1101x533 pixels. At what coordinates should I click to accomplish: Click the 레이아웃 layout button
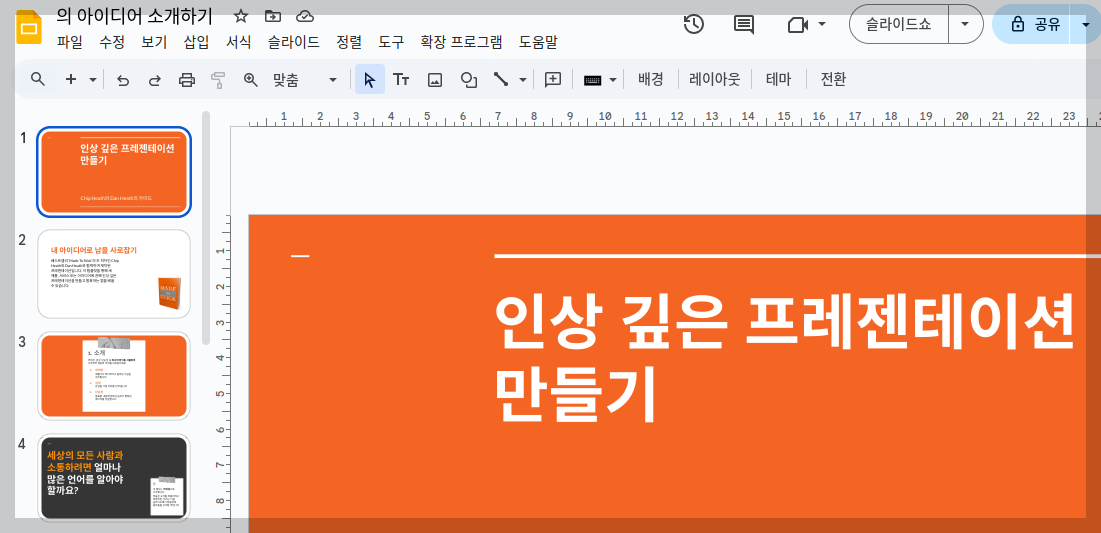pos(715,79)
